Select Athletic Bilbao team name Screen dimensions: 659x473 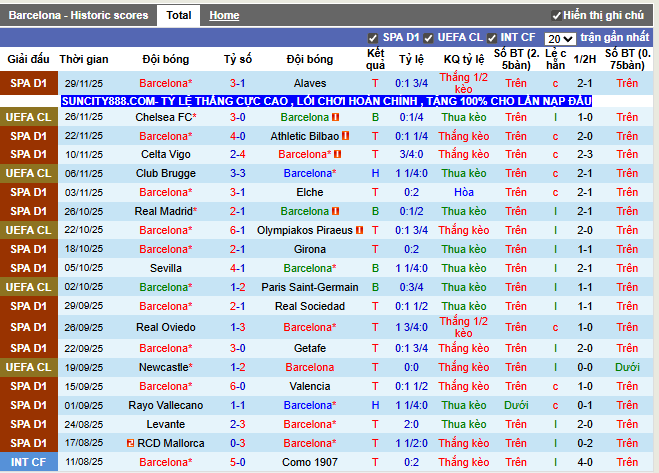[x=305, y=136]
